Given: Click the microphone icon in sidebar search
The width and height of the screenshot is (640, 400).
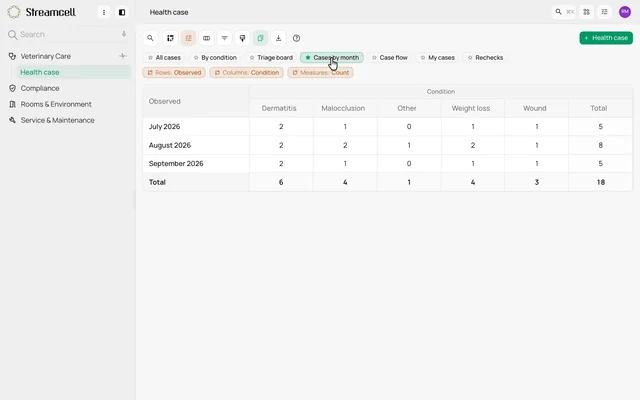Looking at the screenshot, I should [124, 34].
